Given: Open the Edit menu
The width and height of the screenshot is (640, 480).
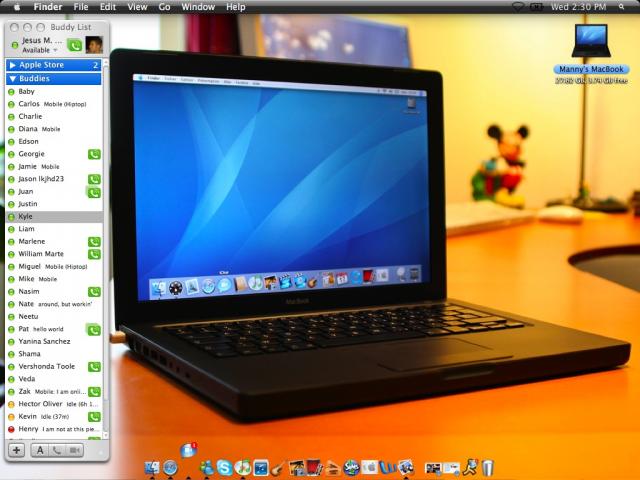Looking at the screenshot, I should tap(108, 7).
